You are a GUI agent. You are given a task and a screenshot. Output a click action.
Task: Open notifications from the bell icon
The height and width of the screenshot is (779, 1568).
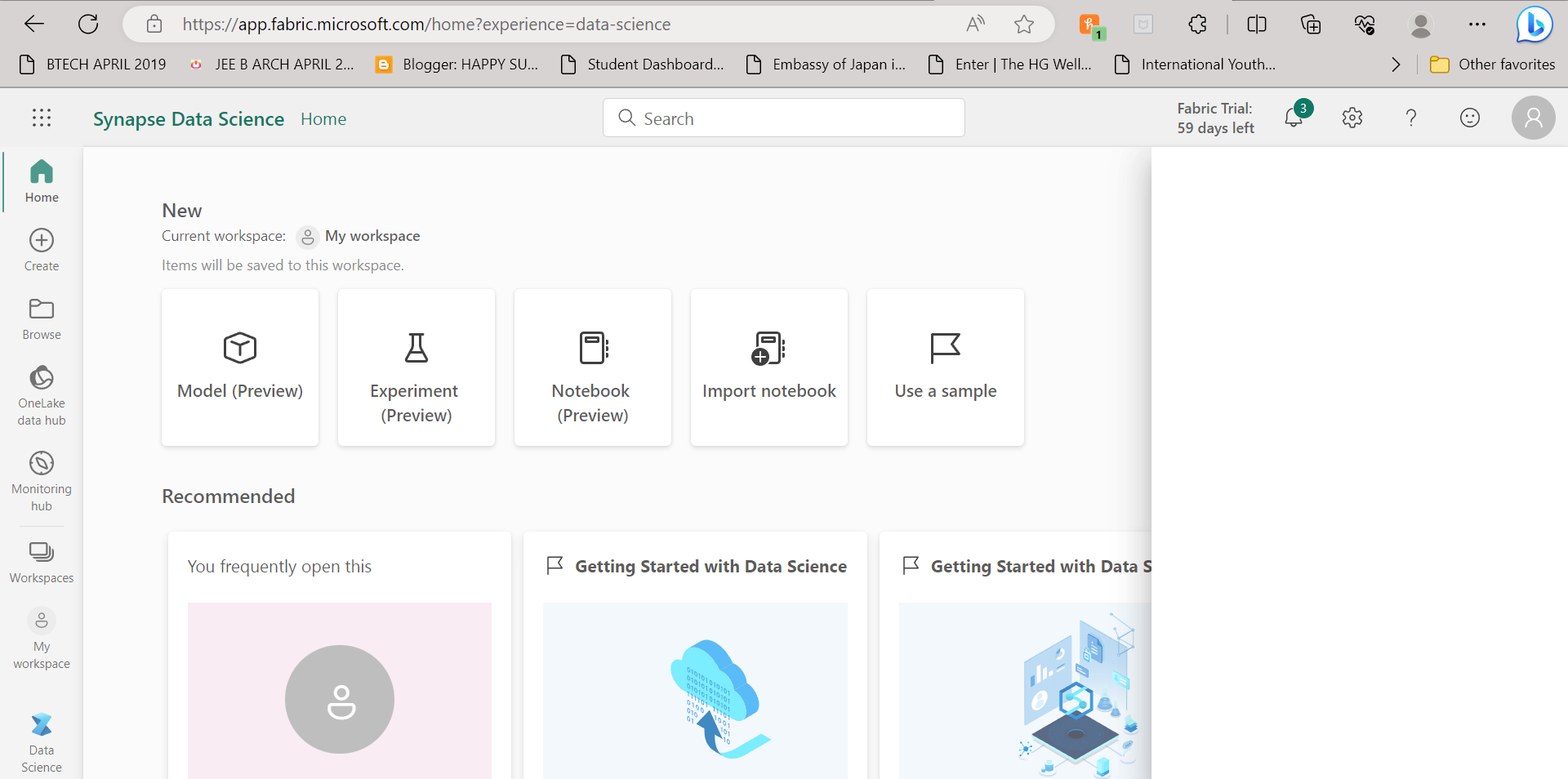pyautogui.click(x=1294, y=118)
